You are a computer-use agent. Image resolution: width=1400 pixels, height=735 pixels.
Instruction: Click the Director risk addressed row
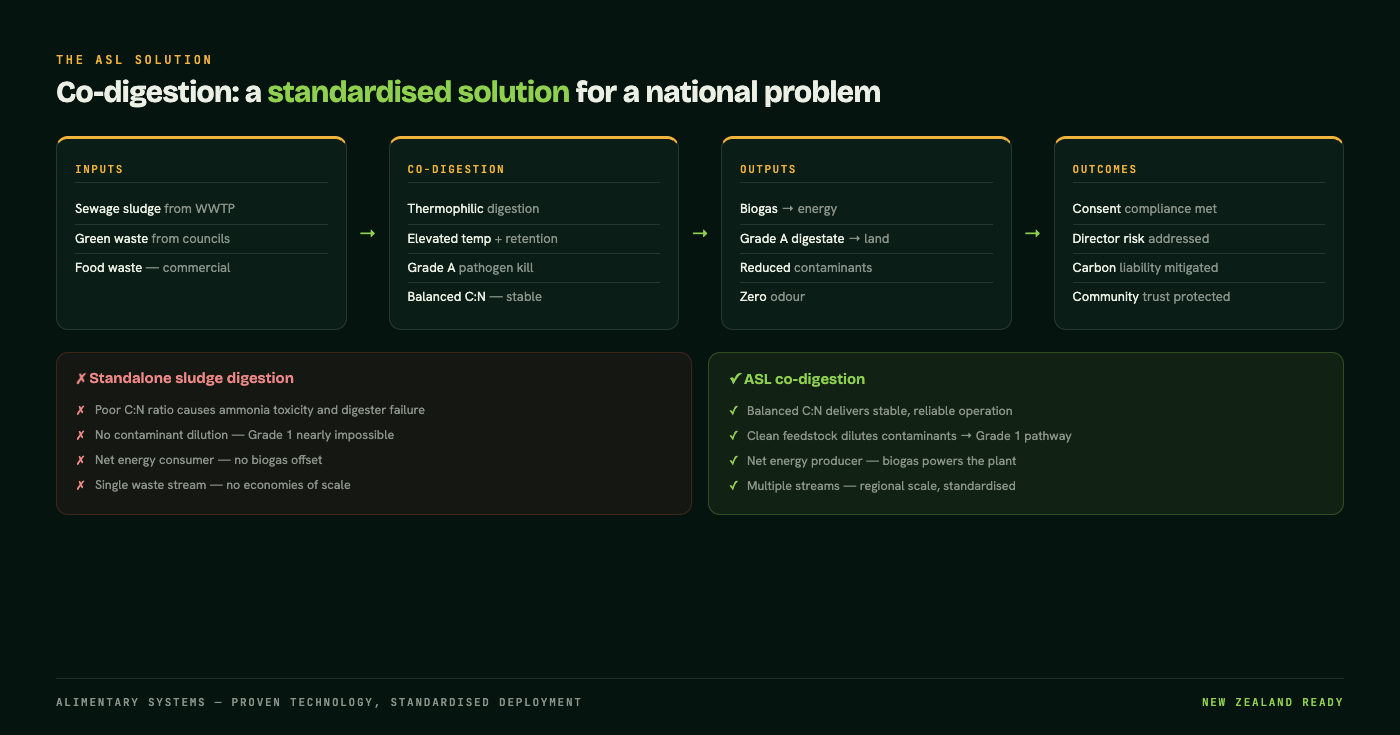1198,238
